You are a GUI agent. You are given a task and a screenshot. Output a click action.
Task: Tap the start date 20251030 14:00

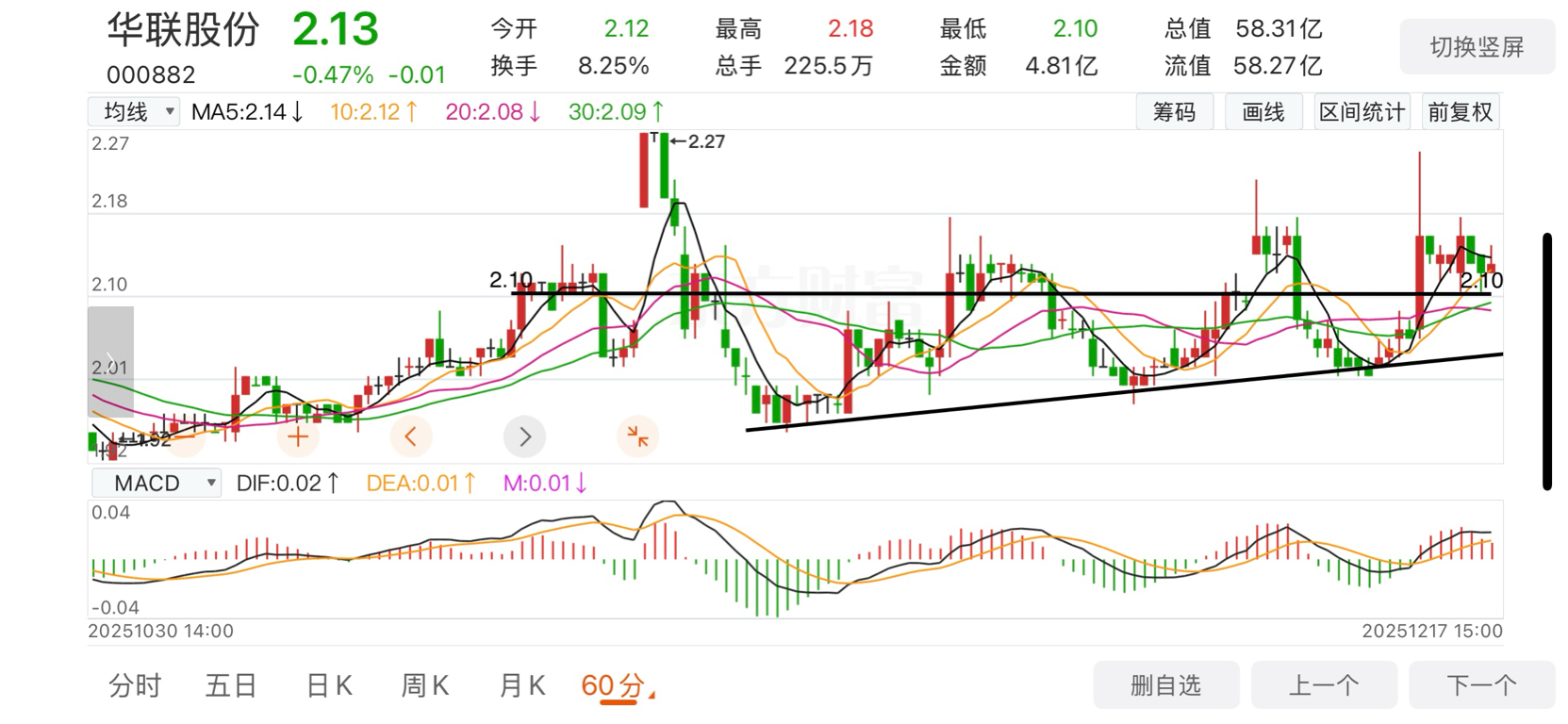point(160,632)
